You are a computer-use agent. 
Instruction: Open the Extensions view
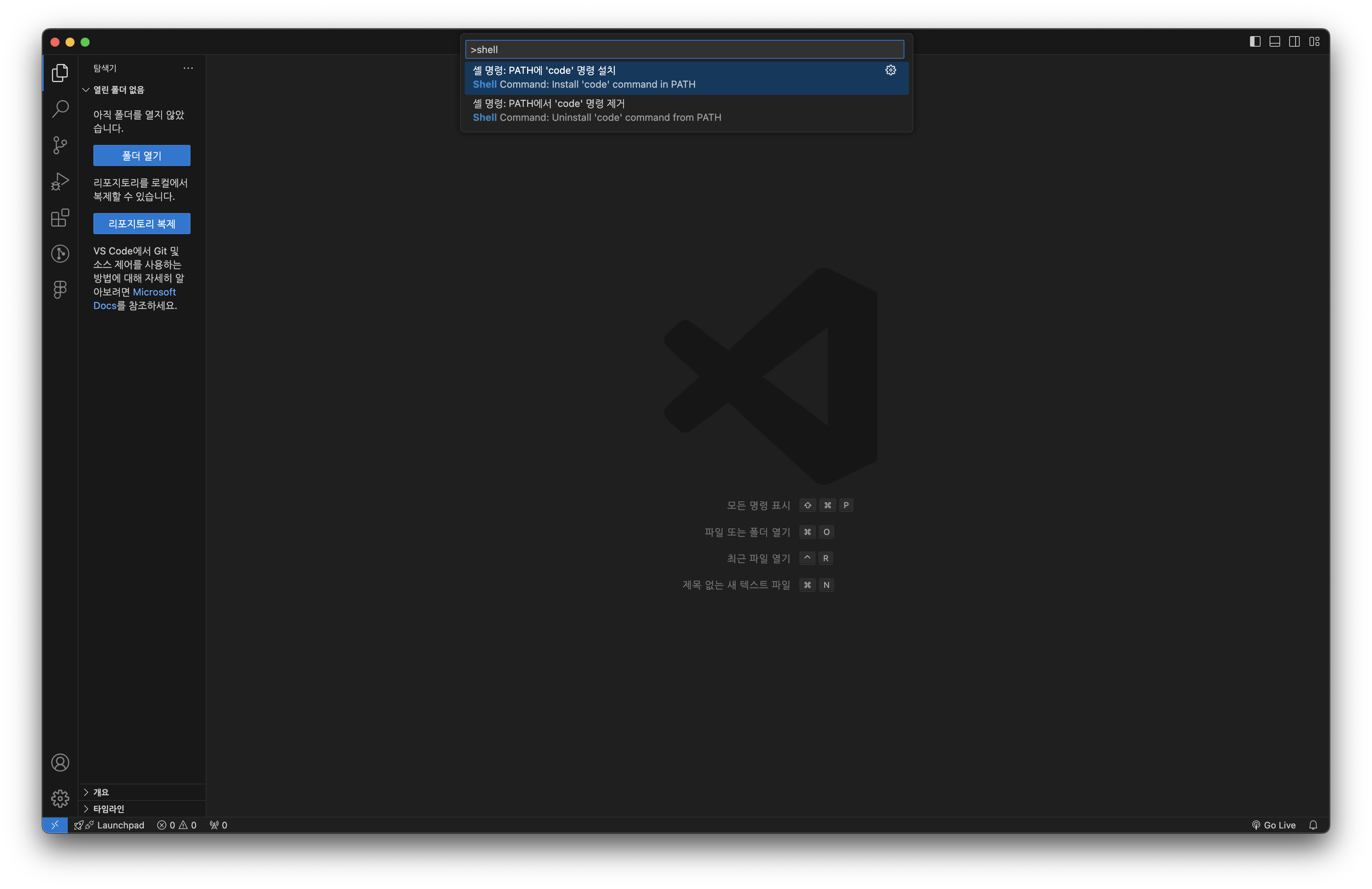coord(60,218)
